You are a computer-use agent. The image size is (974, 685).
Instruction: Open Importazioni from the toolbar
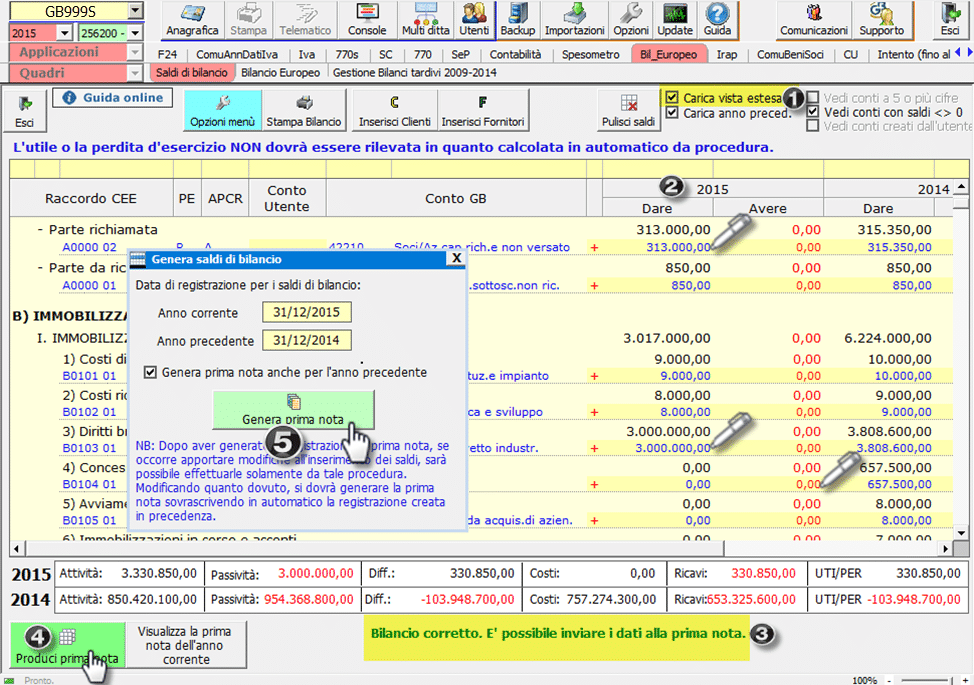click(x=574, y=20)
